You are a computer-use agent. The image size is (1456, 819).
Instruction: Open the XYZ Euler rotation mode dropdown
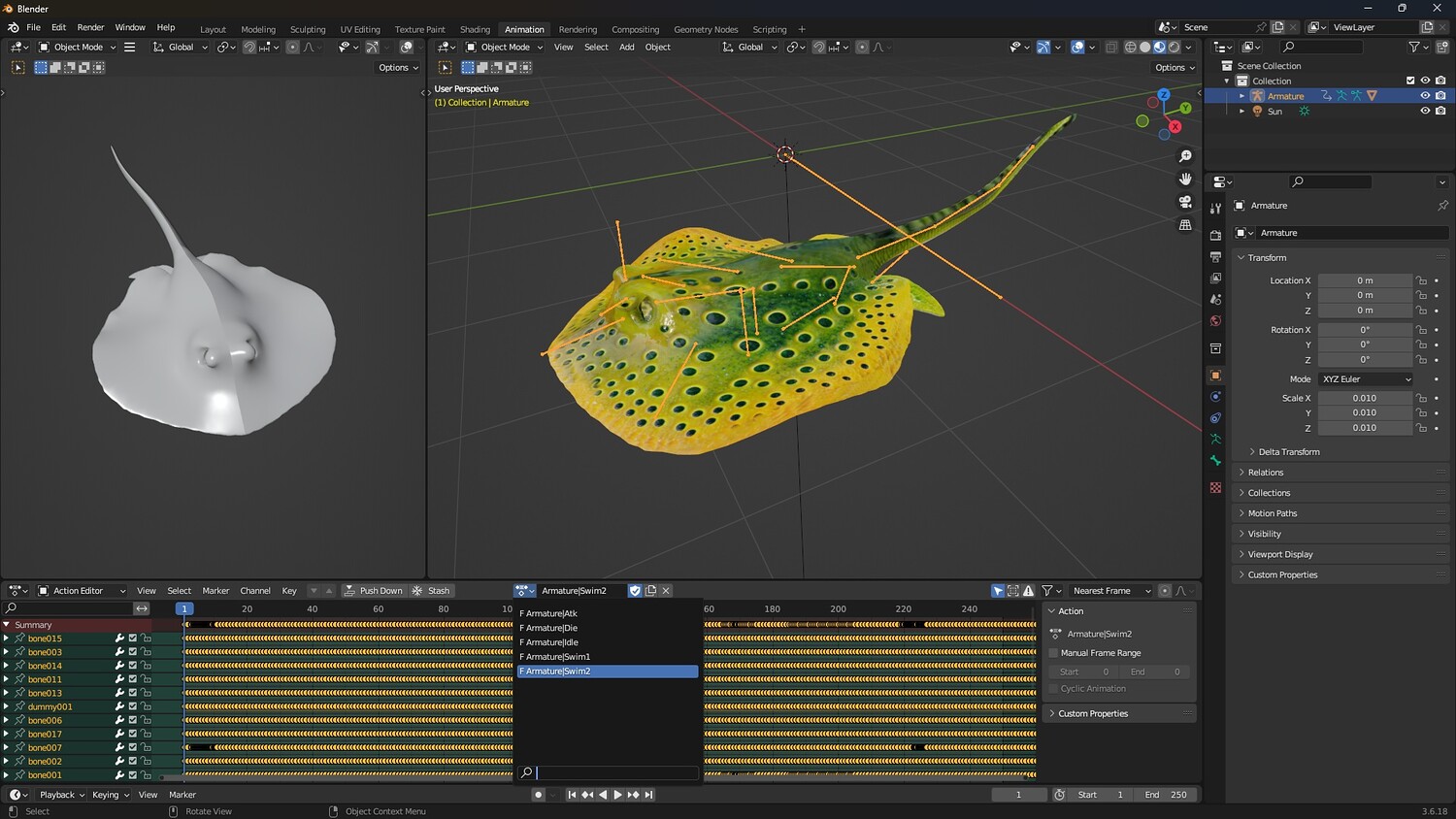[x=1366, y=379]
